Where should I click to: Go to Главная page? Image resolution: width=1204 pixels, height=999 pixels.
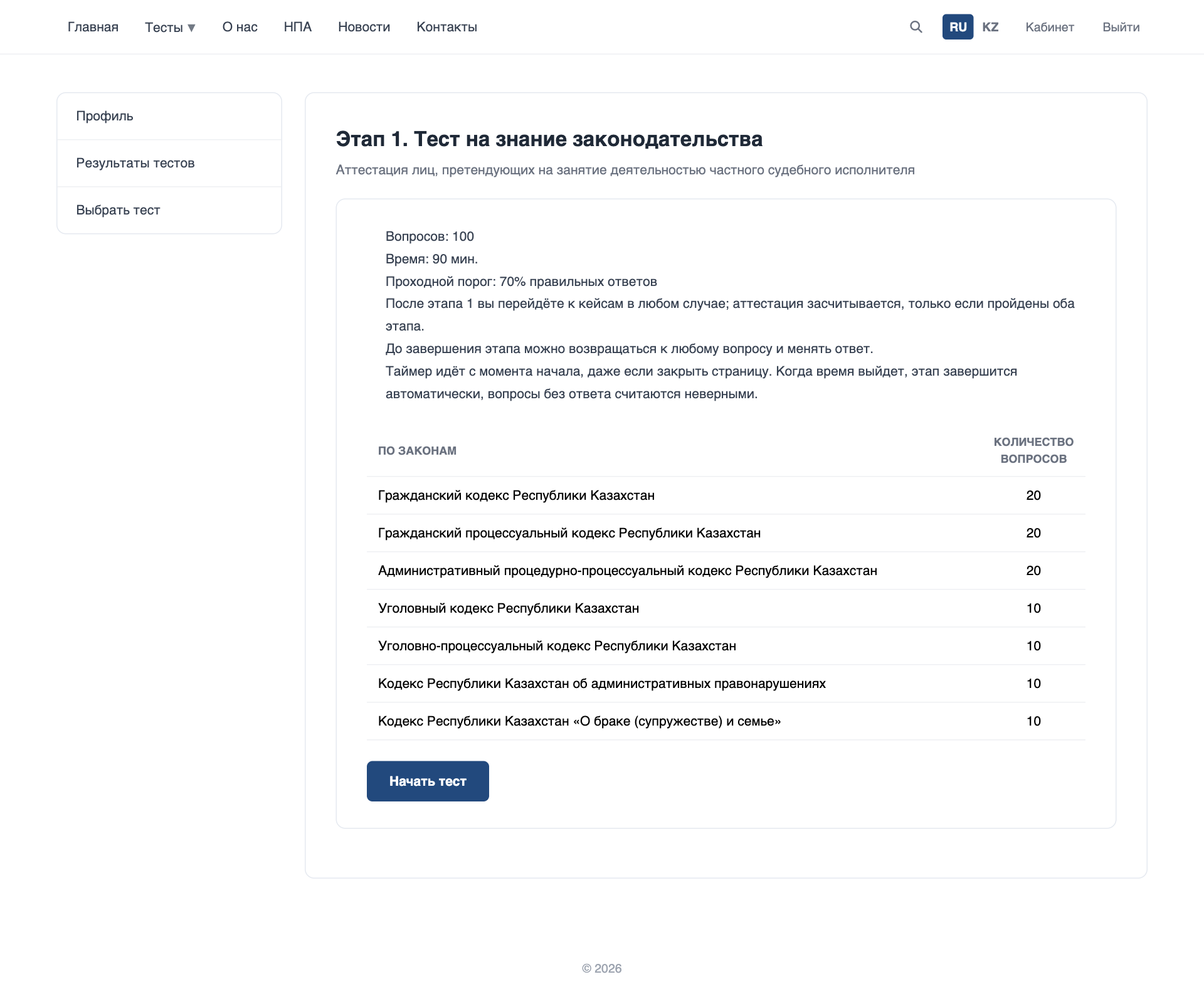point(93,27)
